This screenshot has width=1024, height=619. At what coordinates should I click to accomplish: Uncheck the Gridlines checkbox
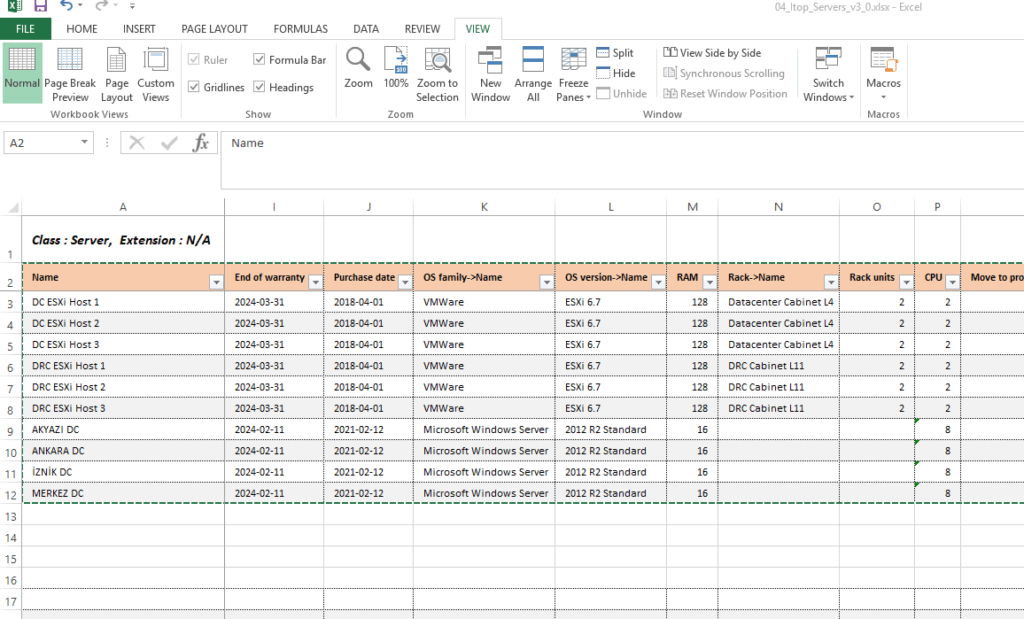point(195,87)
